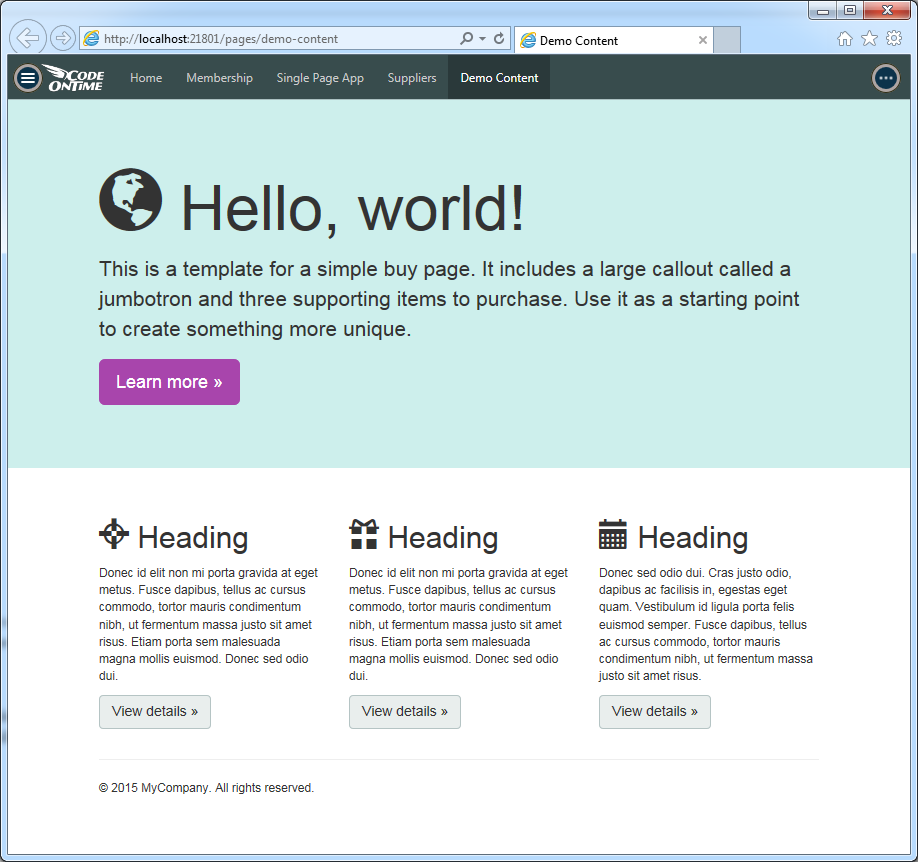The image size is (918, 862).
Task: Click the Code OnTime logo
Action: point(74,78)
